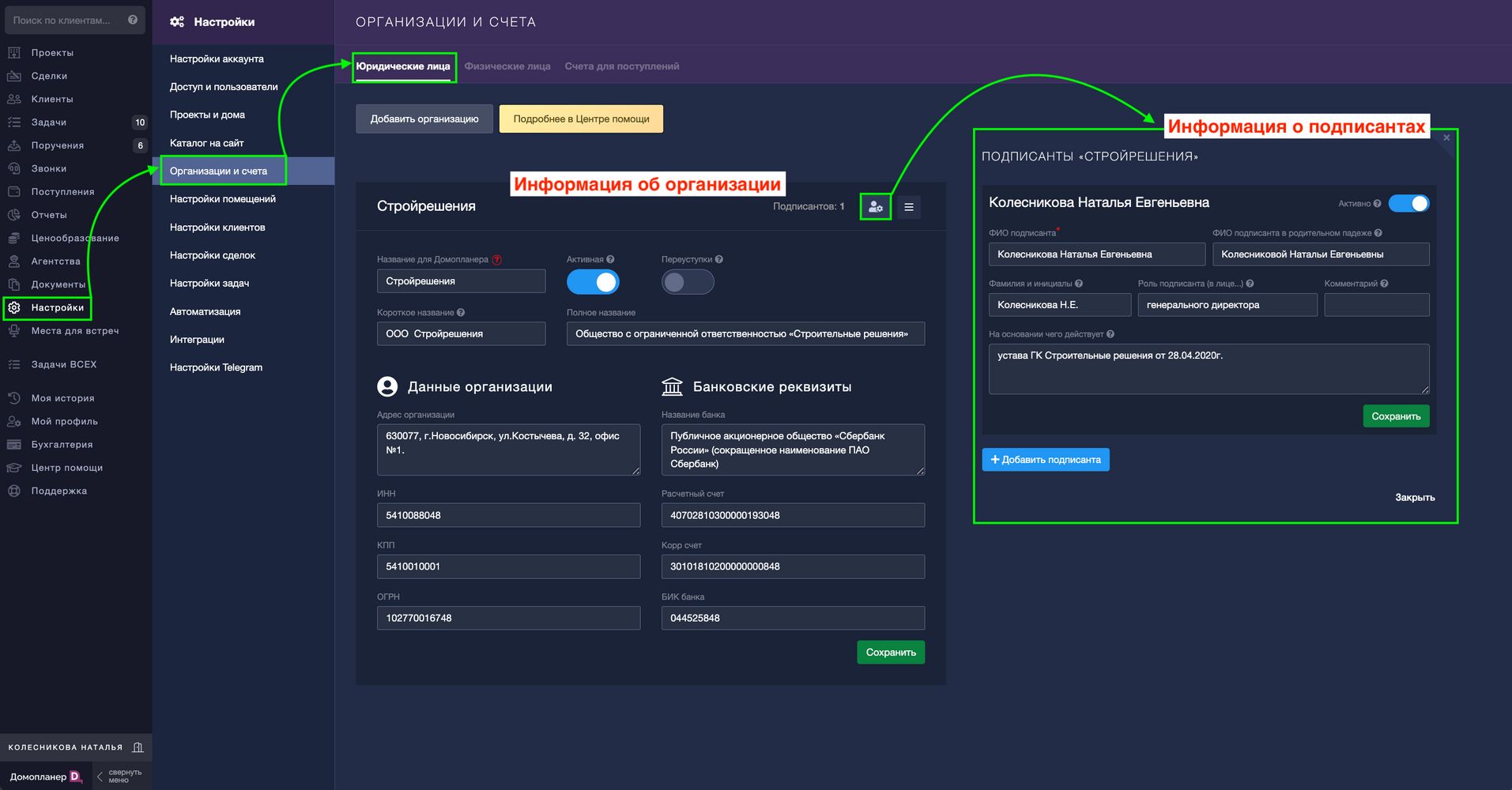This screenshot has width=1512, height=790.
Task: Save signer with Сохранить button
Action: [1396, 416]
